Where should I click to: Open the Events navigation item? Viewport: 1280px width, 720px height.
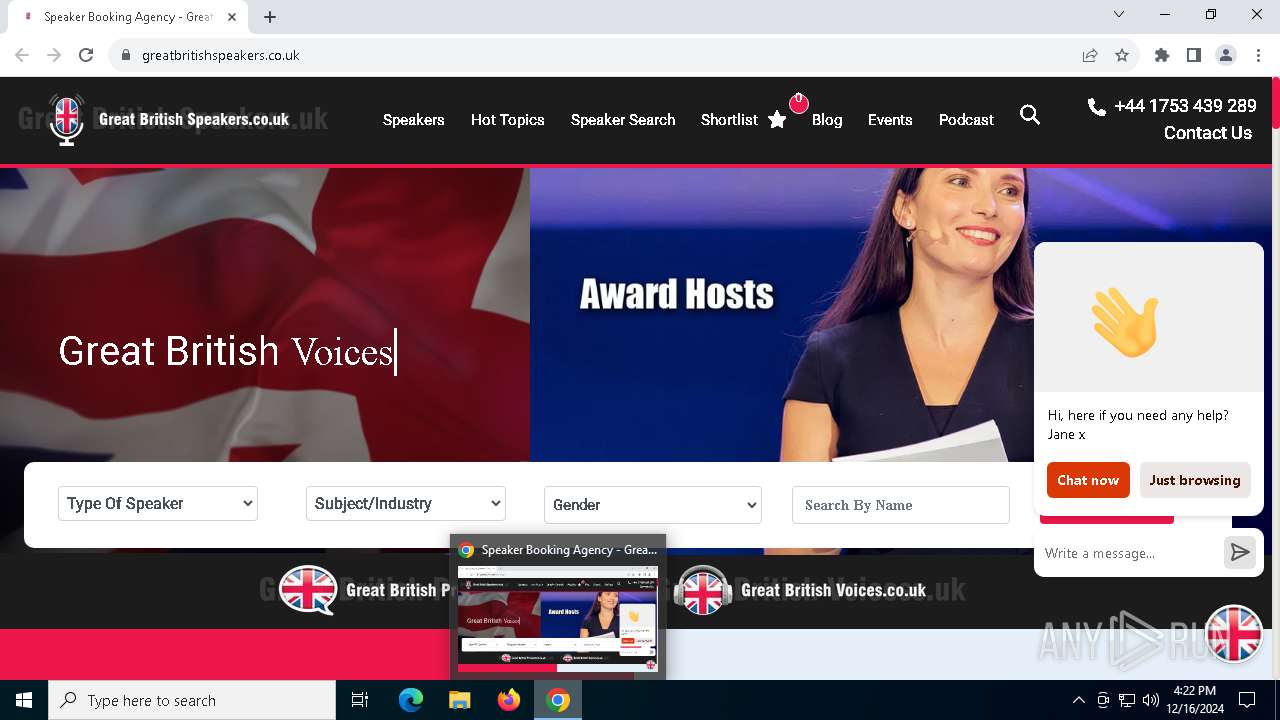click(890, 119)
